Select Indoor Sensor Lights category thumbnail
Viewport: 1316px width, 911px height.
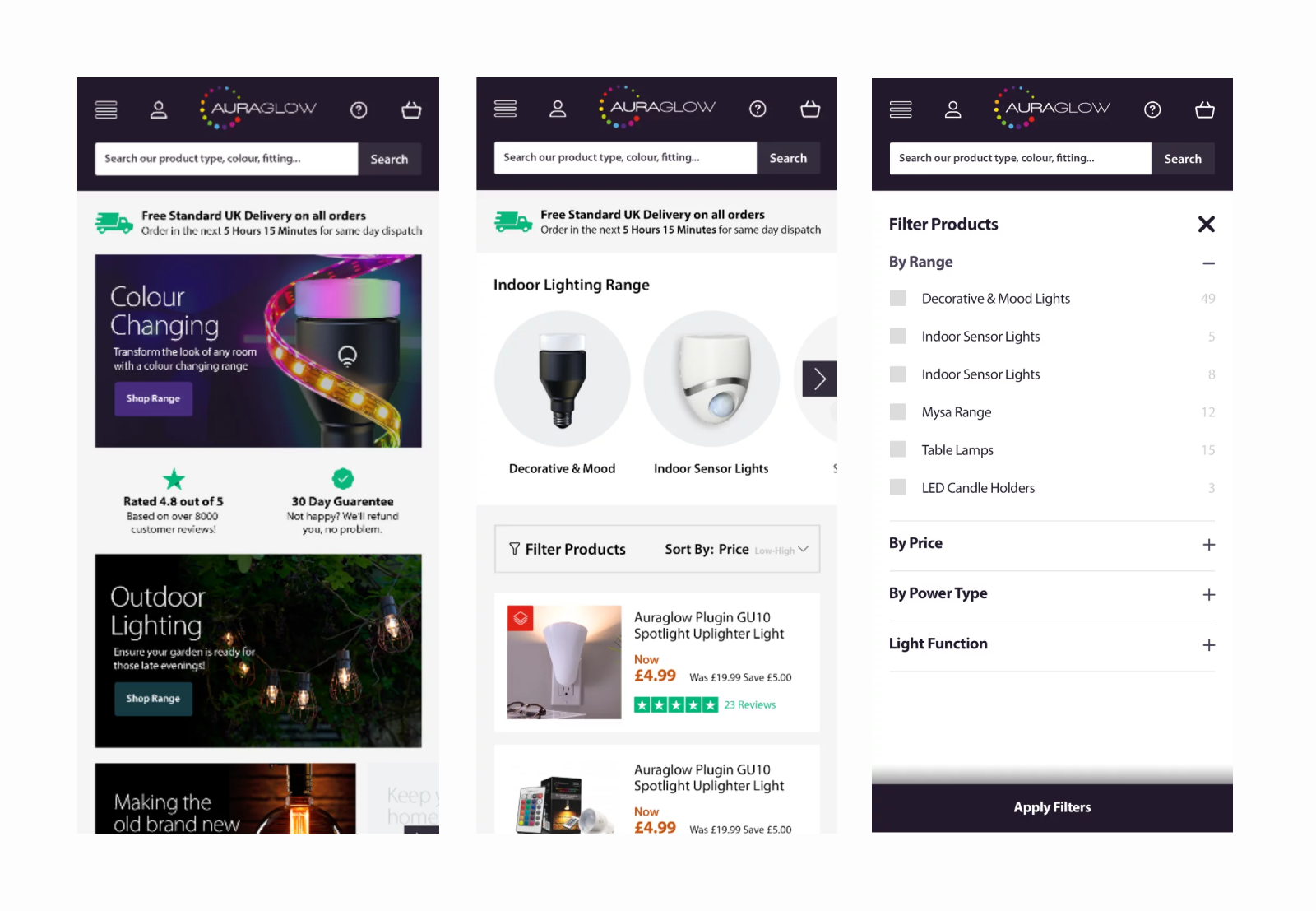point(711,379)
